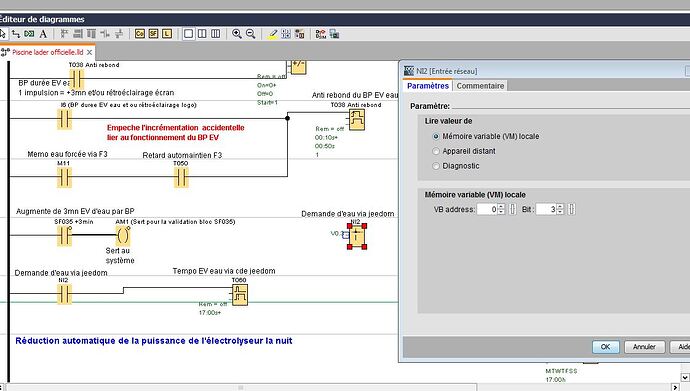Click reference button next to Bit field
Viewport: 690px width, 391px height.
[x=572, y=209]
